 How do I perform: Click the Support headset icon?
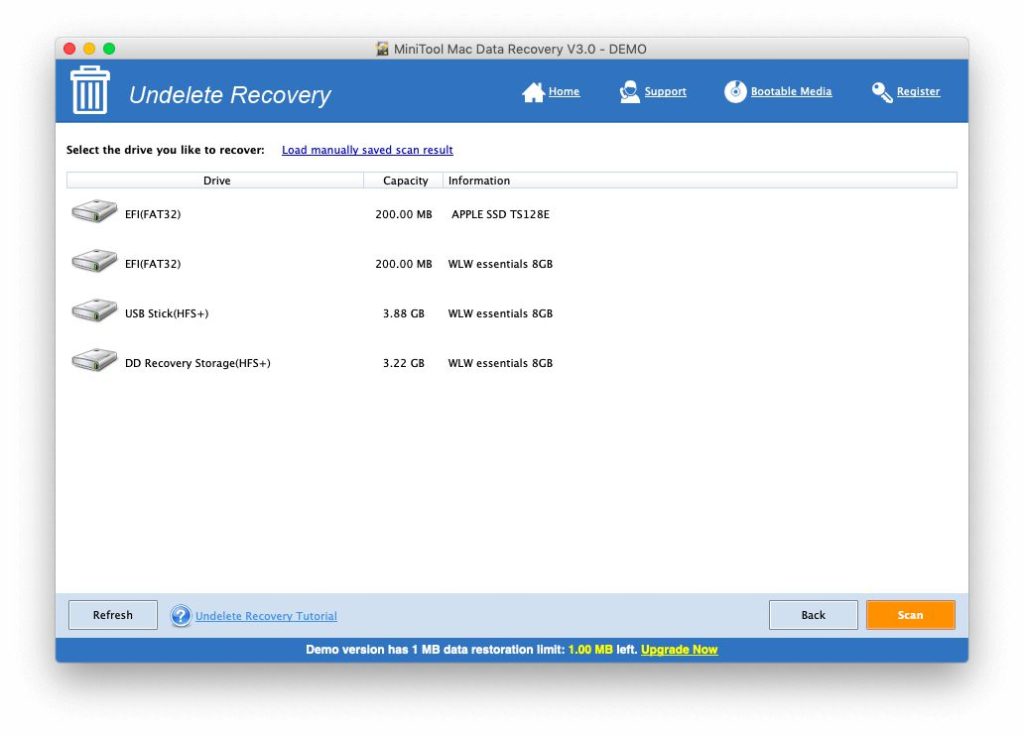coord(630,91)
